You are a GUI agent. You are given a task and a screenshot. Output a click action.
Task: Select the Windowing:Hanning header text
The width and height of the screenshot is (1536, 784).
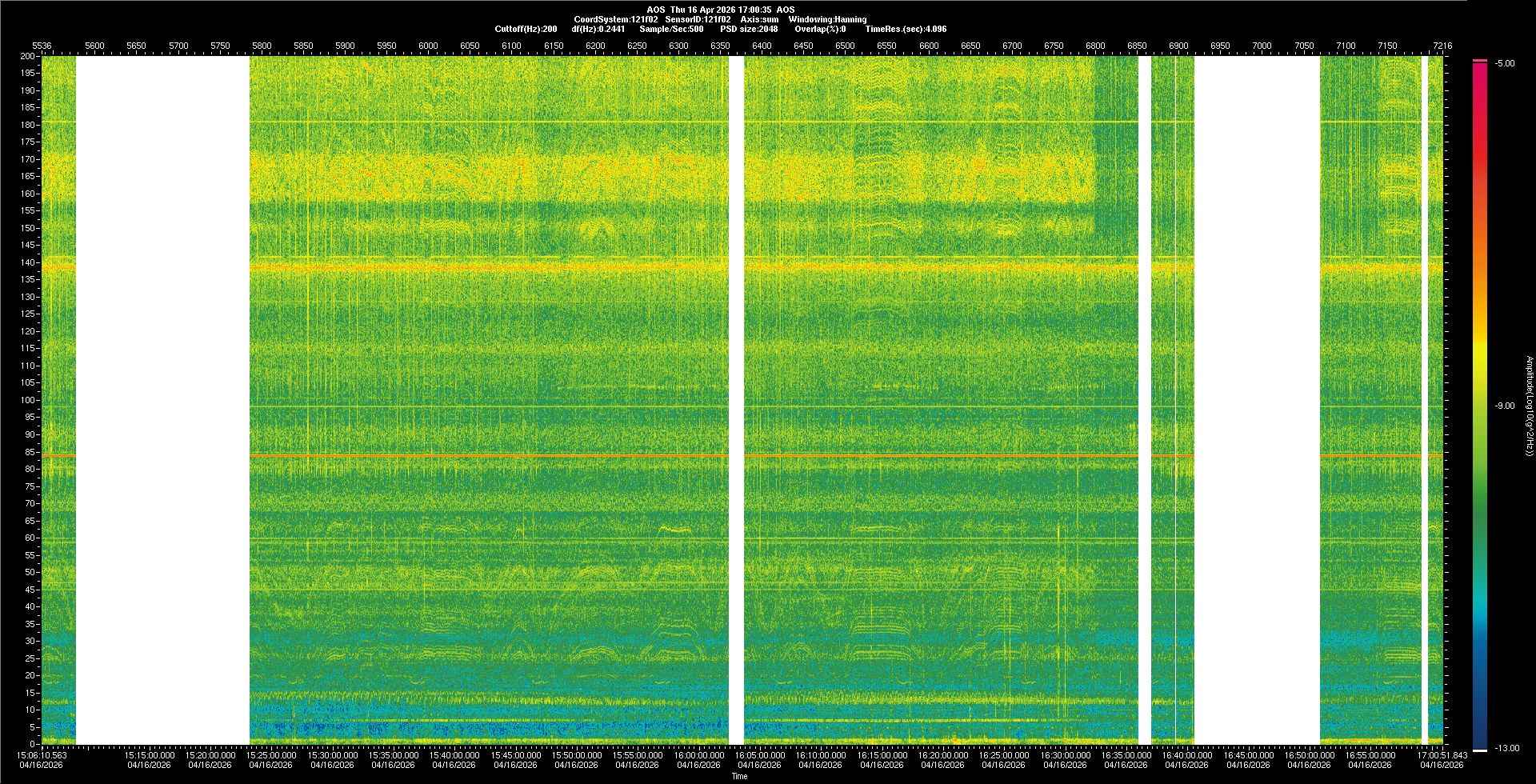pos(827,19)
